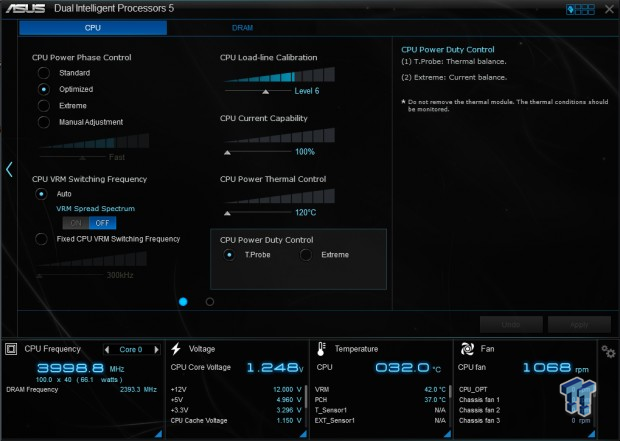620x441 pixels.
Task: Select next core with right arrow
Action: click(157, 350)
